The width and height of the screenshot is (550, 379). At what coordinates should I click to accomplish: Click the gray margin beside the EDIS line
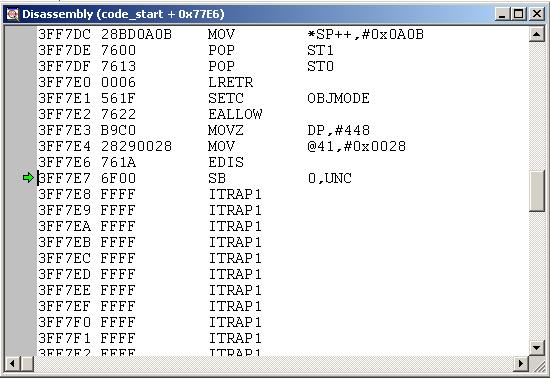20,162
